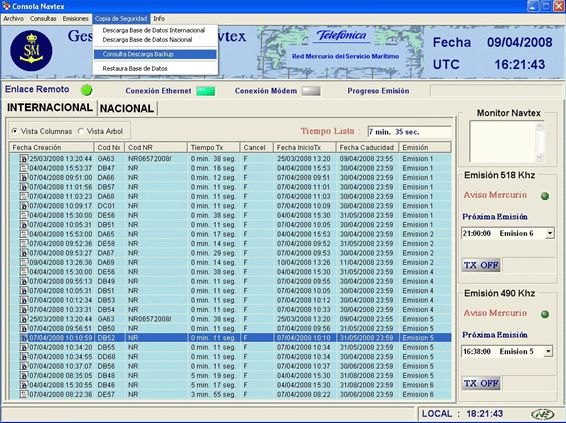Click the green Enlace Remoto status light
The height and width of the screenshot is (423, 566).
(x=87, y=90)
